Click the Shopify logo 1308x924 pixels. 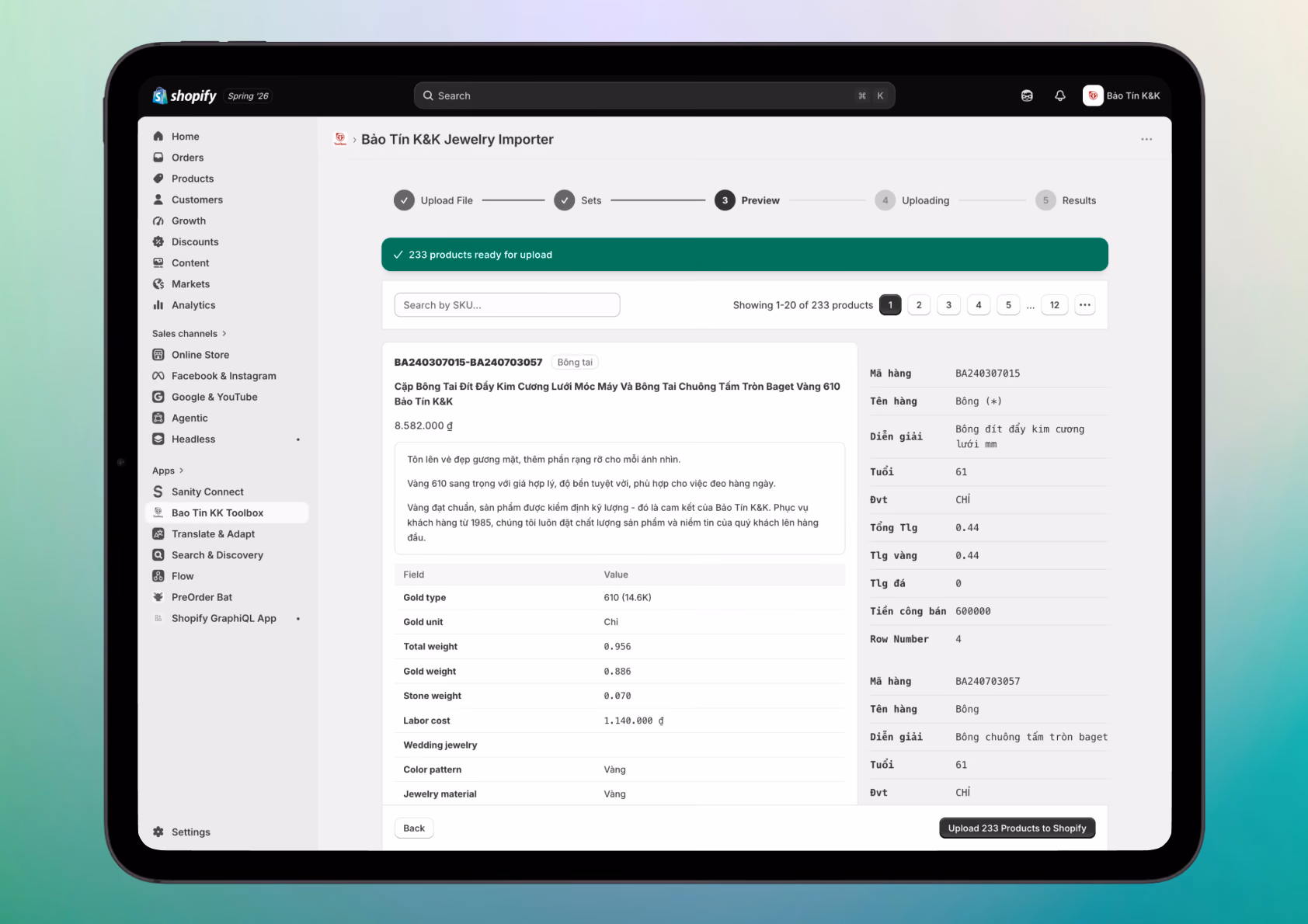click(x=185, y=96)
